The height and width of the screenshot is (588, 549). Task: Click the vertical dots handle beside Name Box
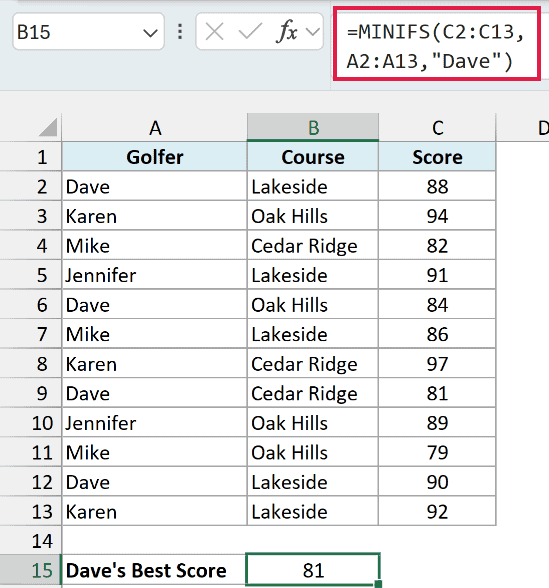pos(180,32)
